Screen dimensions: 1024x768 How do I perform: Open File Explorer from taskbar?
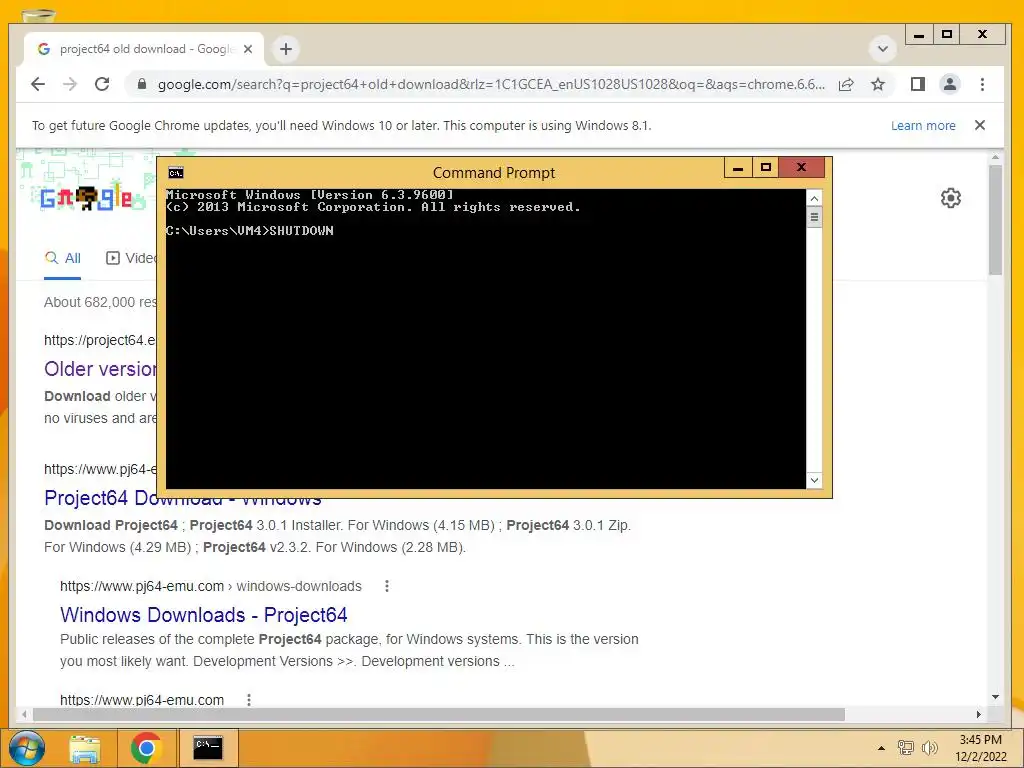click(85, 748)
